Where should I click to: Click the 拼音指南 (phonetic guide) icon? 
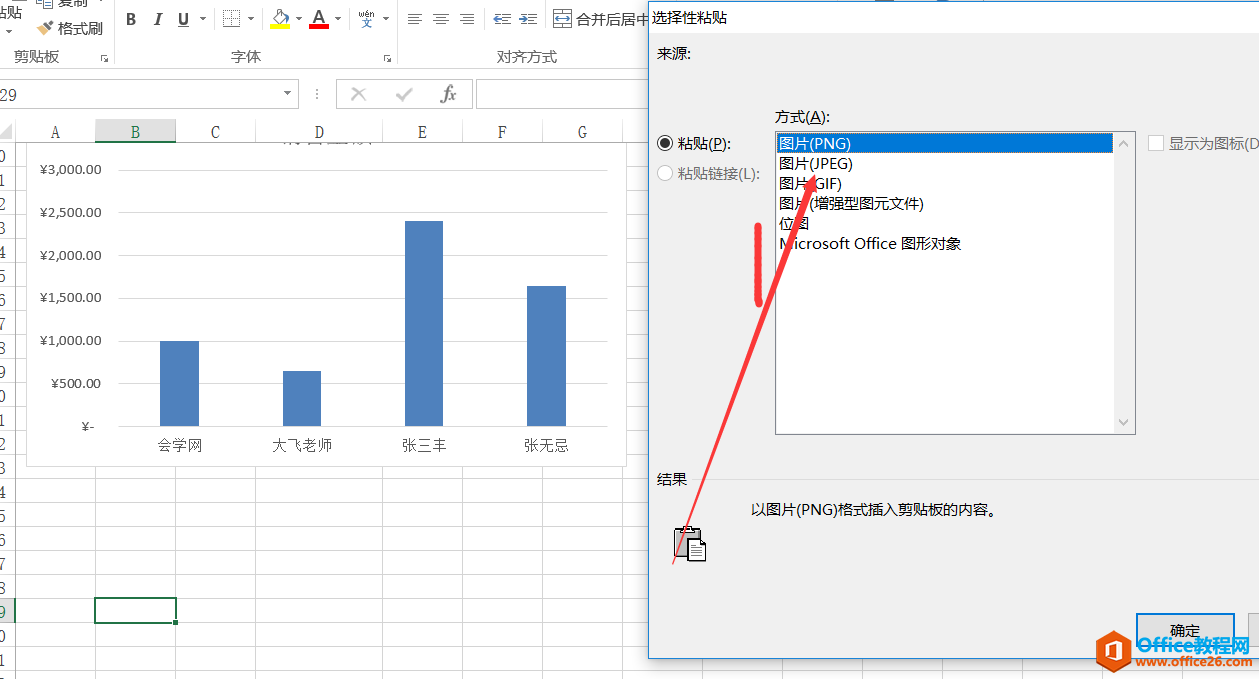coord(367,19)
